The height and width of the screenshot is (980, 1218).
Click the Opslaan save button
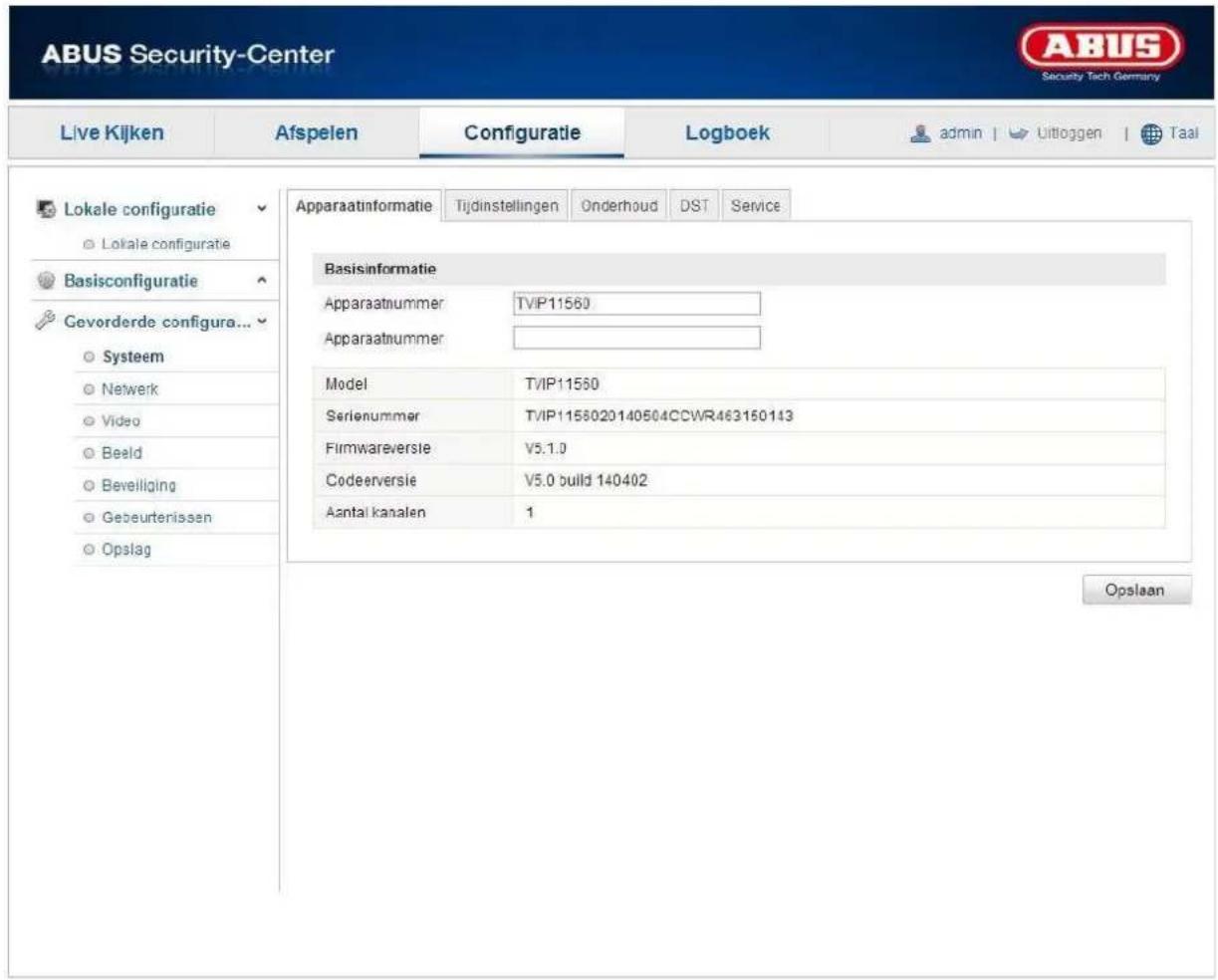(x=1135, y=591)
